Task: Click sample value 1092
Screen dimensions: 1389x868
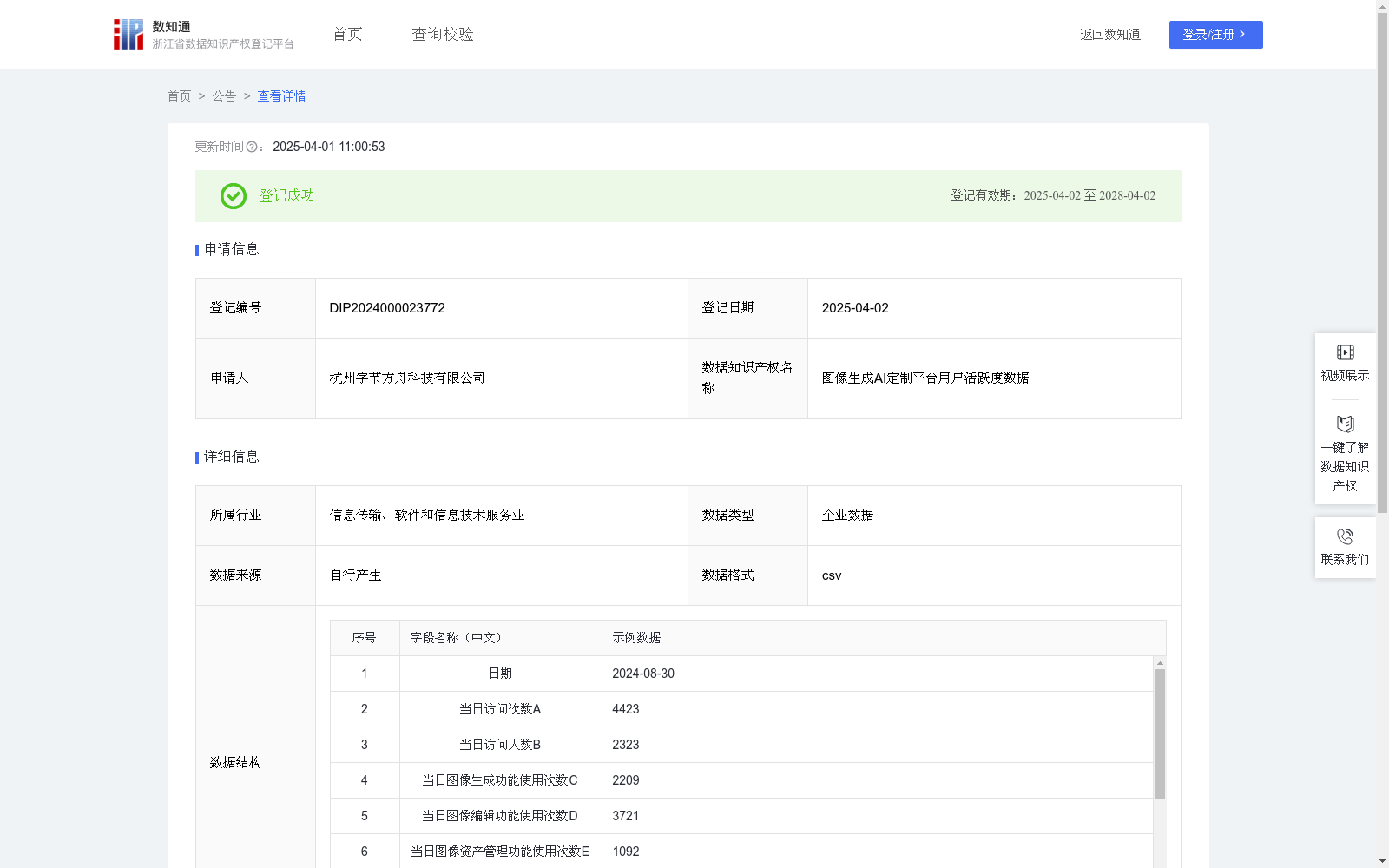Action: tap(626, 852)
